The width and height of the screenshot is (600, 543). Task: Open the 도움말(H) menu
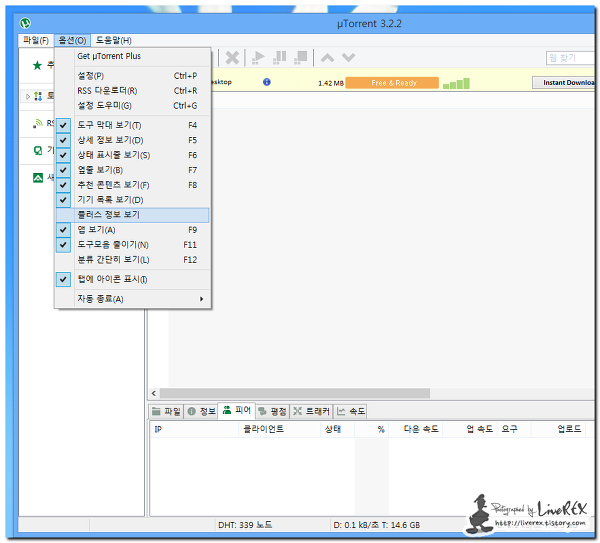(113, 40)
